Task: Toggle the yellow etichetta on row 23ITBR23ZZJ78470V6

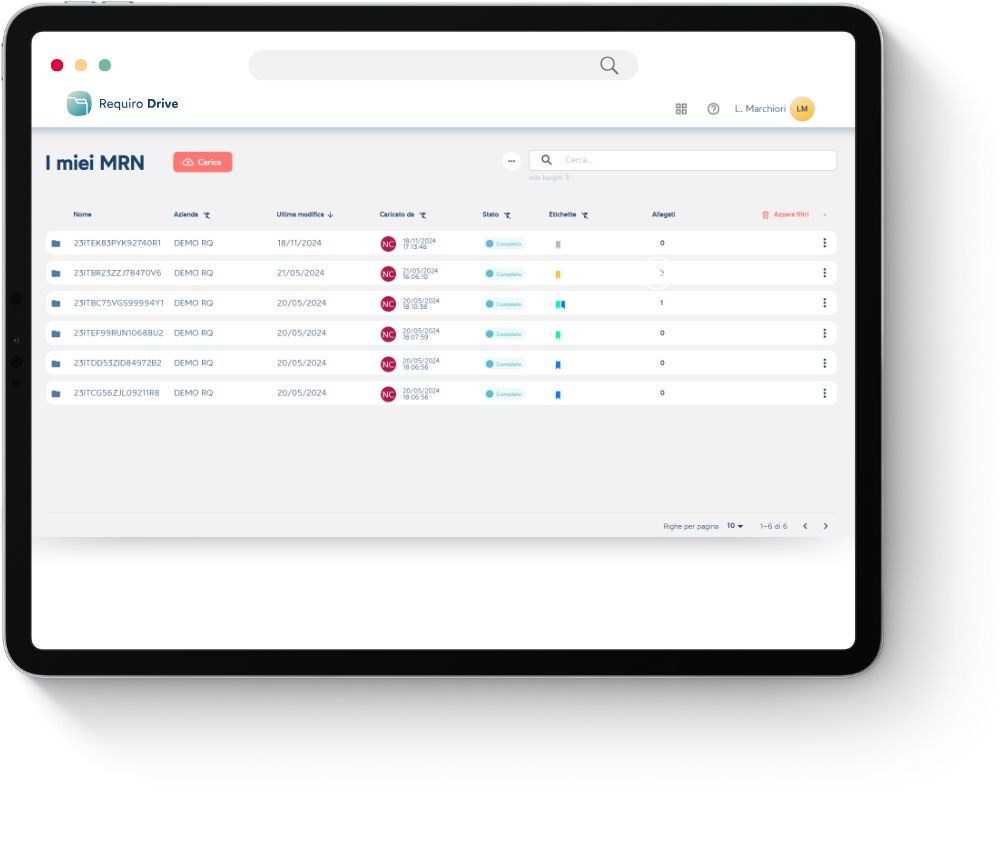Action: click(x=559, y=273)
